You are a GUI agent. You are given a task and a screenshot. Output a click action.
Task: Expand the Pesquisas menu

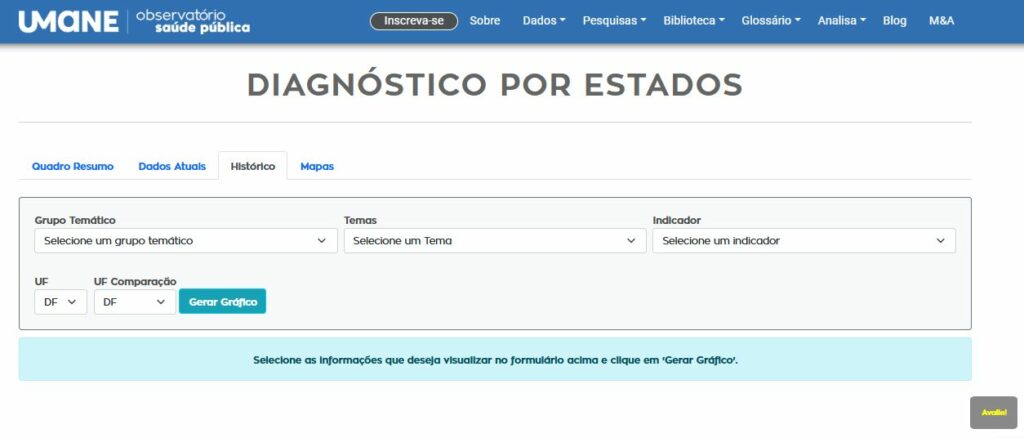tap(614, 21)
